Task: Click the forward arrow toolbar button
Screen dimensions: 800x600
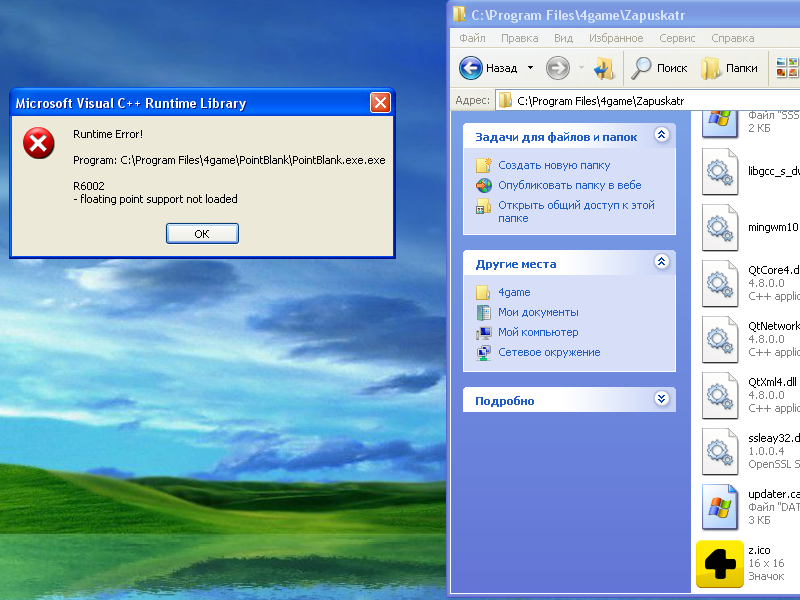Action: pos(558,68)
